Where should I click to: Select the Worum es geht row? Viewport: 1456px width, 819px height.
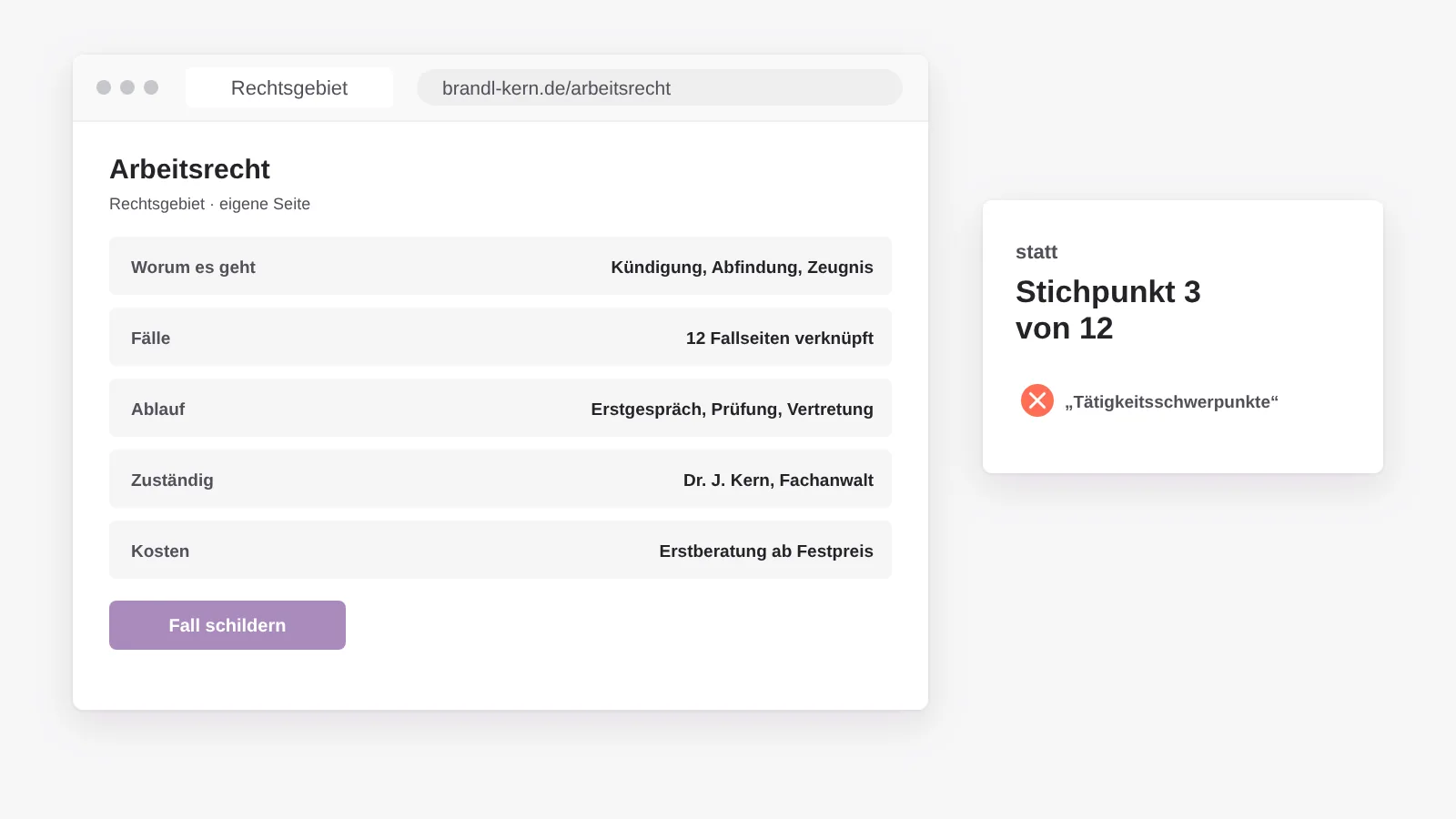pos(500,266)
